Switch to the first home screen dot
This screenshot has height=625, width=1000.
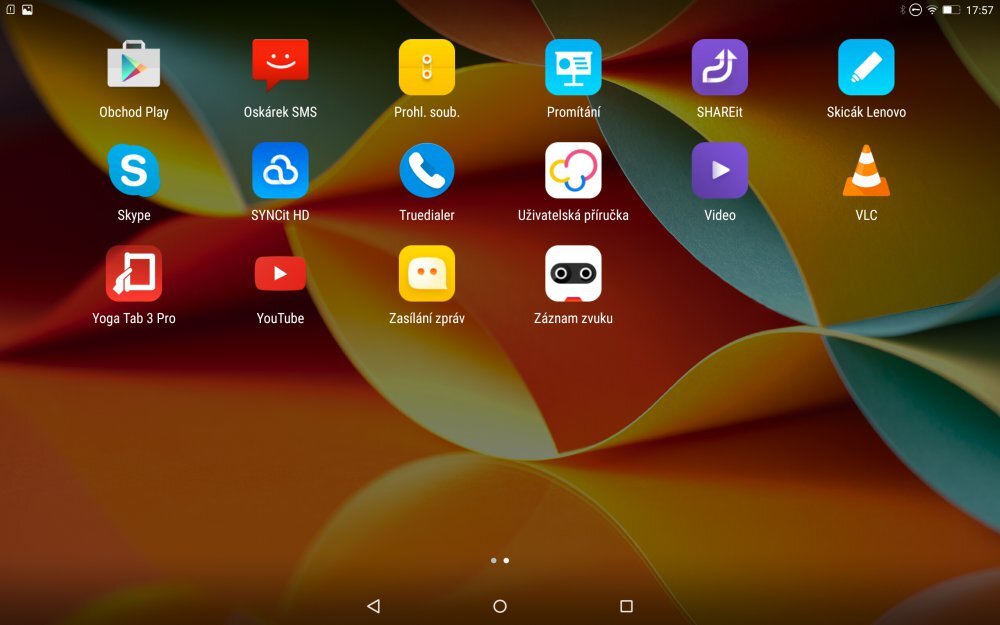[493, 560]
